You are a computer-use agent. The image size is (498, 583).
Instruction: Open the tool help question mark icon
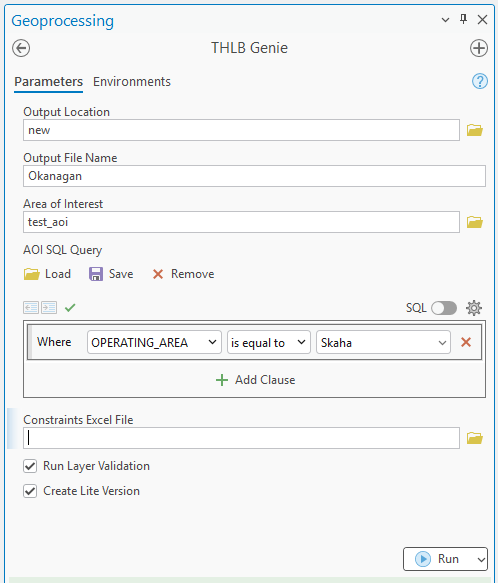tap(480, 81)
